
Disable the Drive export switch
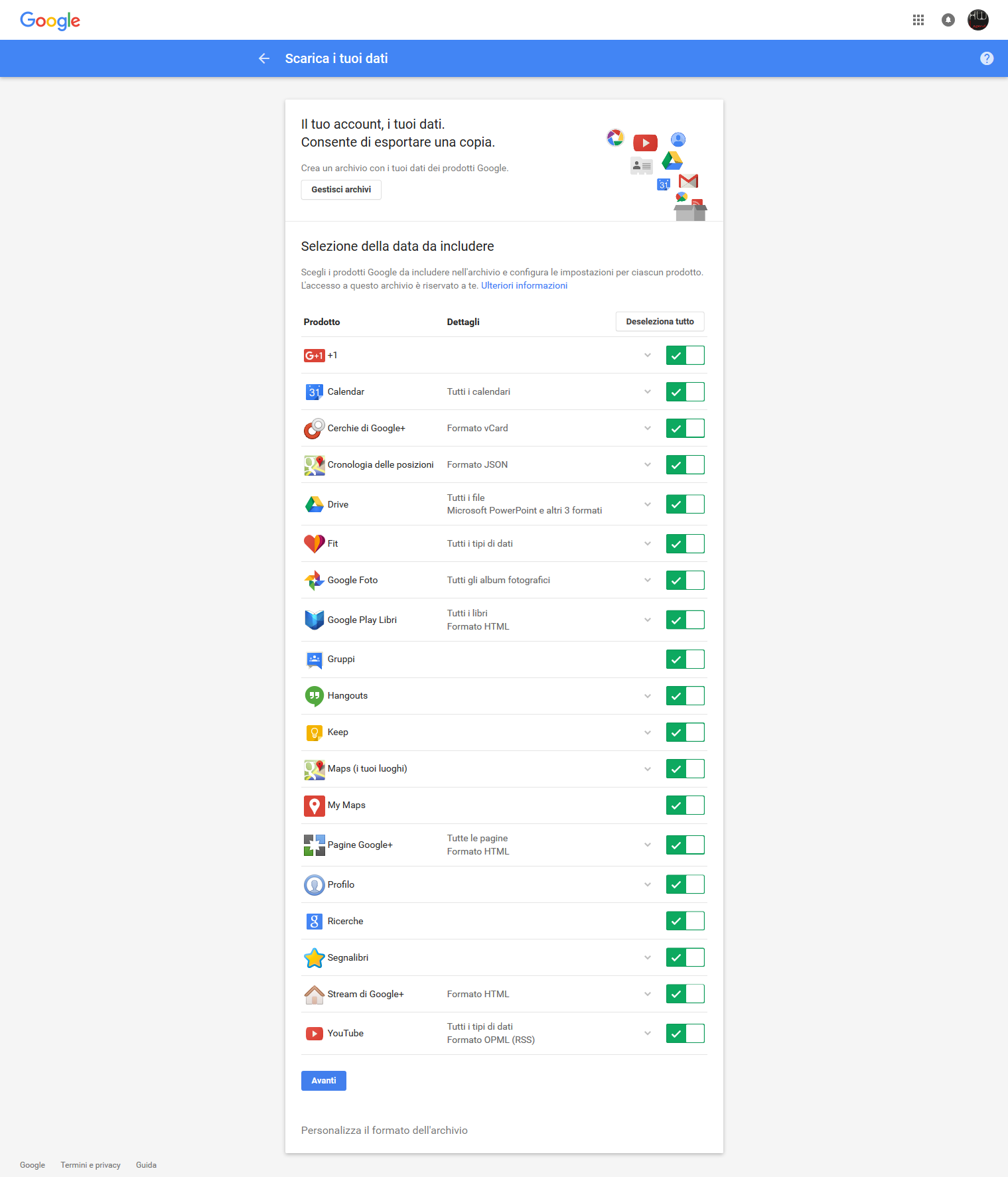[x=685, y=504]
